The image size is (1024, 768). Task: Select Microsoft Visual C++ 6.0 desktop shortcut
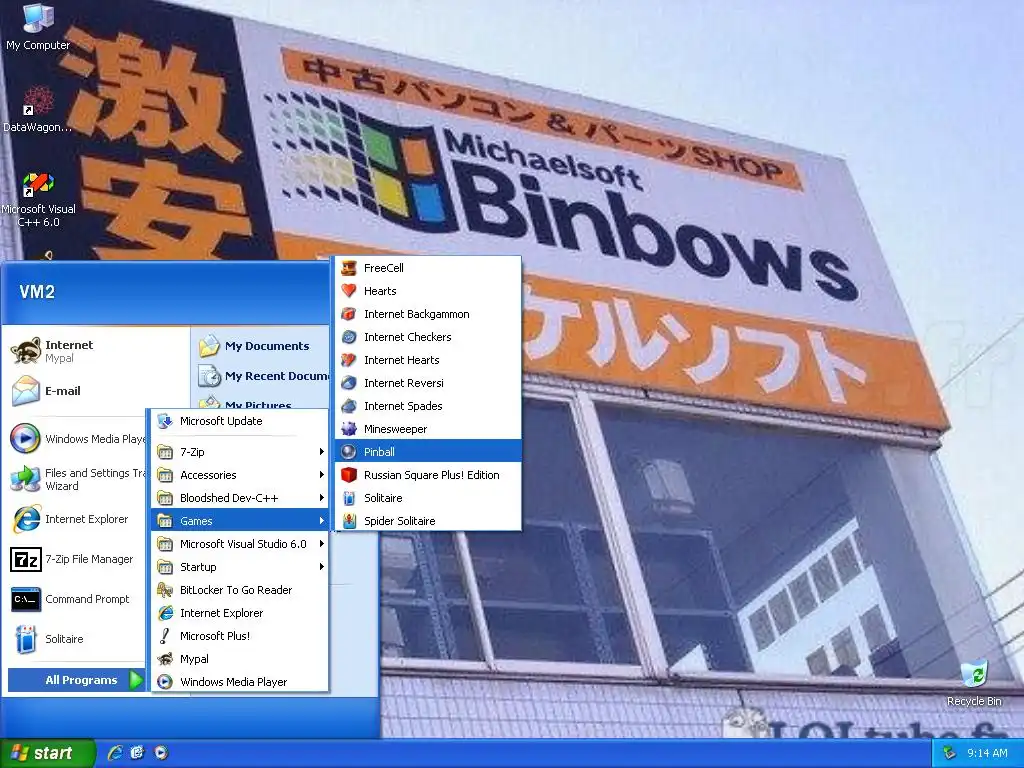click(38, 199)
